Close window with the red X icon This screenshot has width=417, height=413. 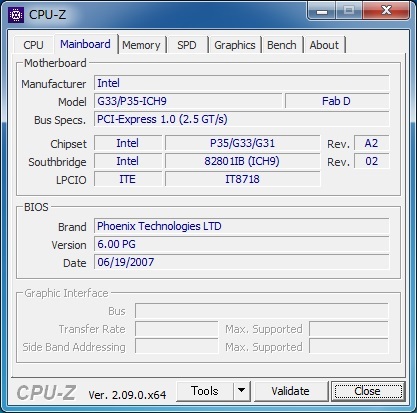[386, 11]
